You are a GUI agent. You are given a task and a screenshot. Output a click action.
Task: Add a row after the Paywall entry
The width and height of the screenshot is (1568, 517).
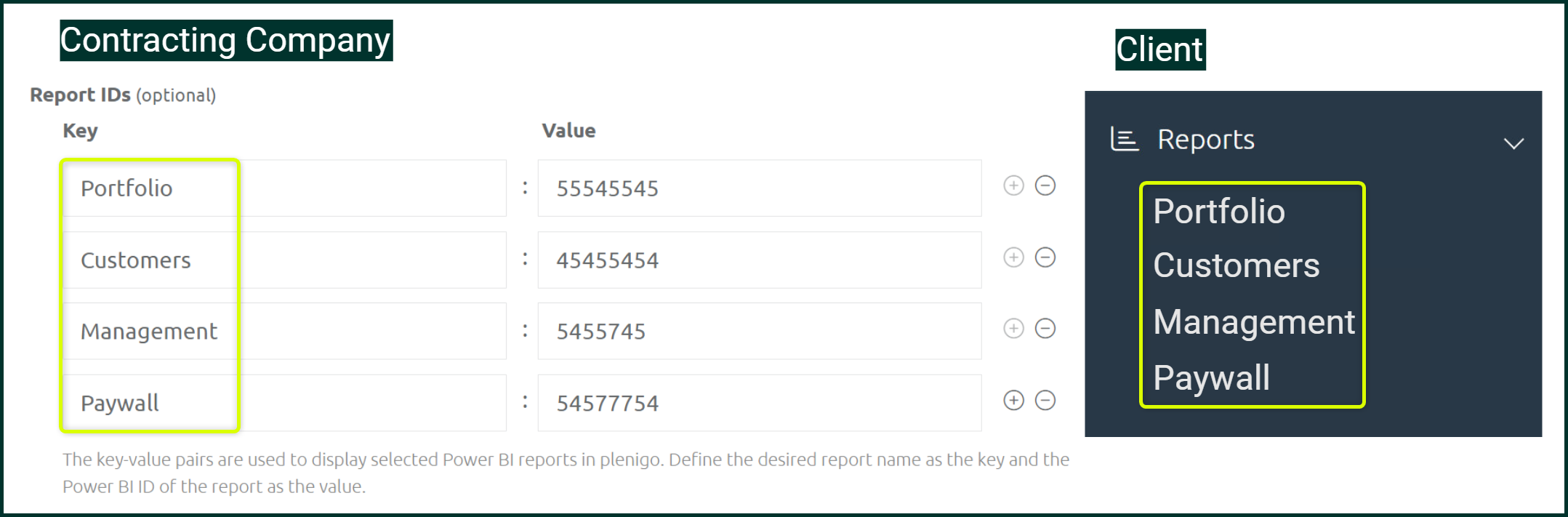pyautogui.click(x=1013, y=400)
